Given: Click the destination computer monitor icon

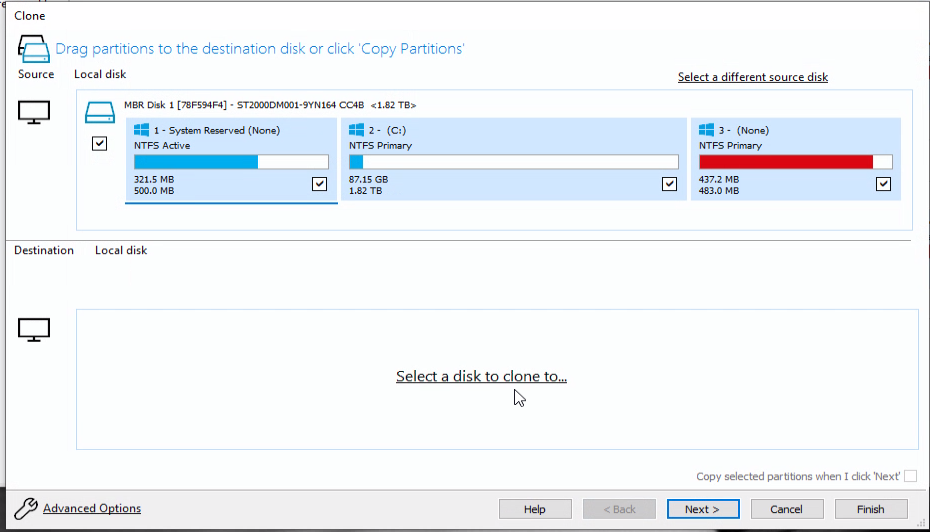Looking at the screenshot, I should pos(34,330).
